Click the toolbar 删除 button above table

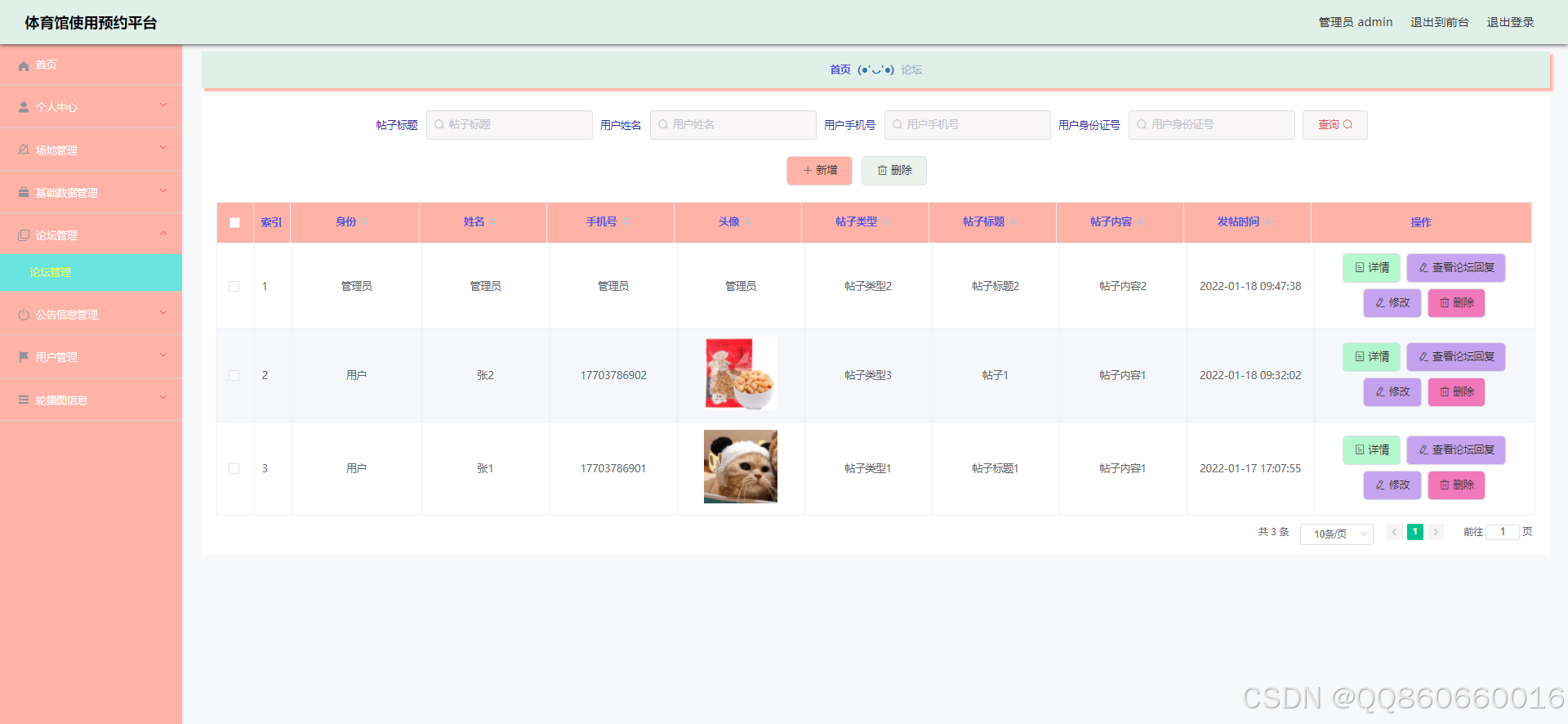(894, 171)
